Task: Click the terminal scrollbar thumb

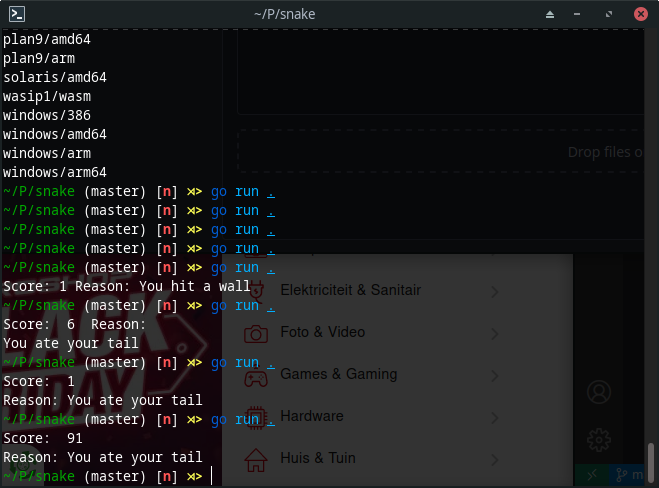Action: tap(652, 464)
